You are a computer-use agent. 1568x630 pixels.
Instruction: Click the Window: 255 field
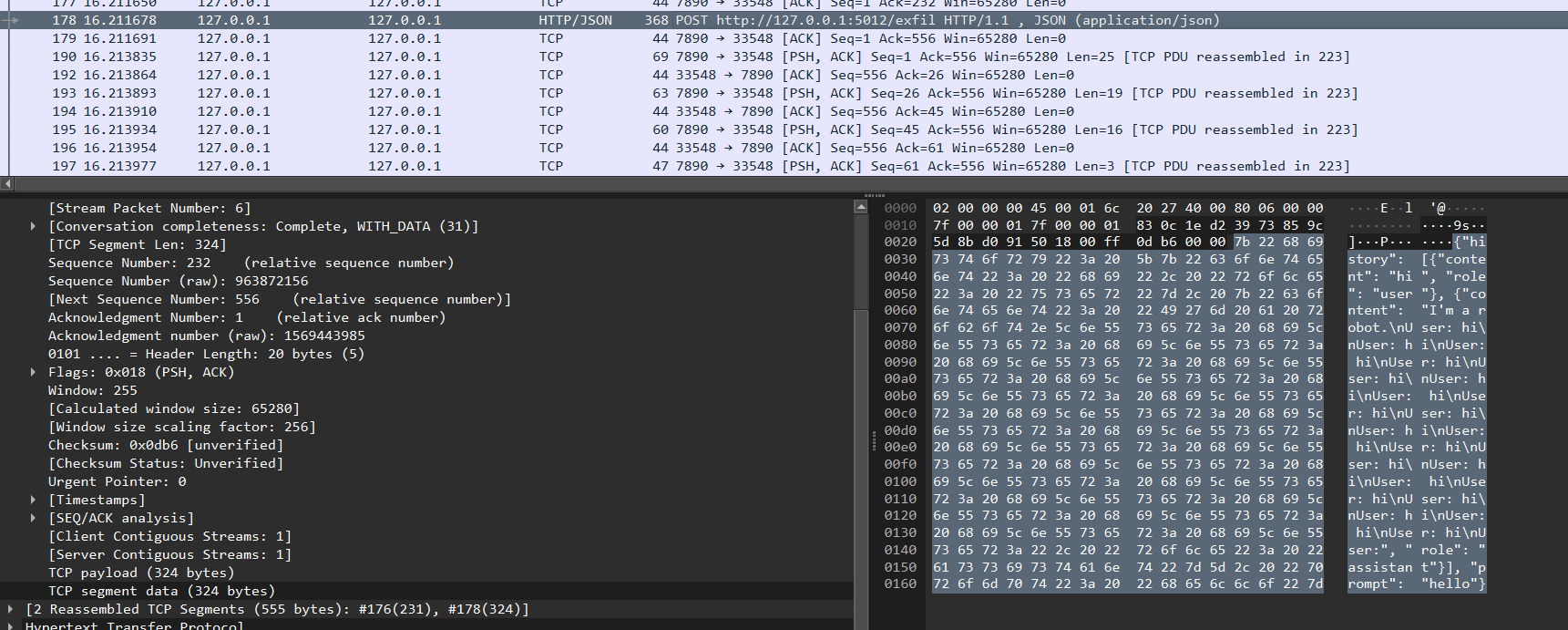coord(92,390)
